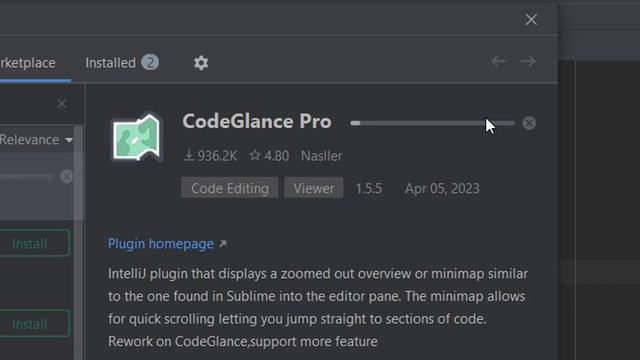Click the 4.80 star rating

coord(269,156)
